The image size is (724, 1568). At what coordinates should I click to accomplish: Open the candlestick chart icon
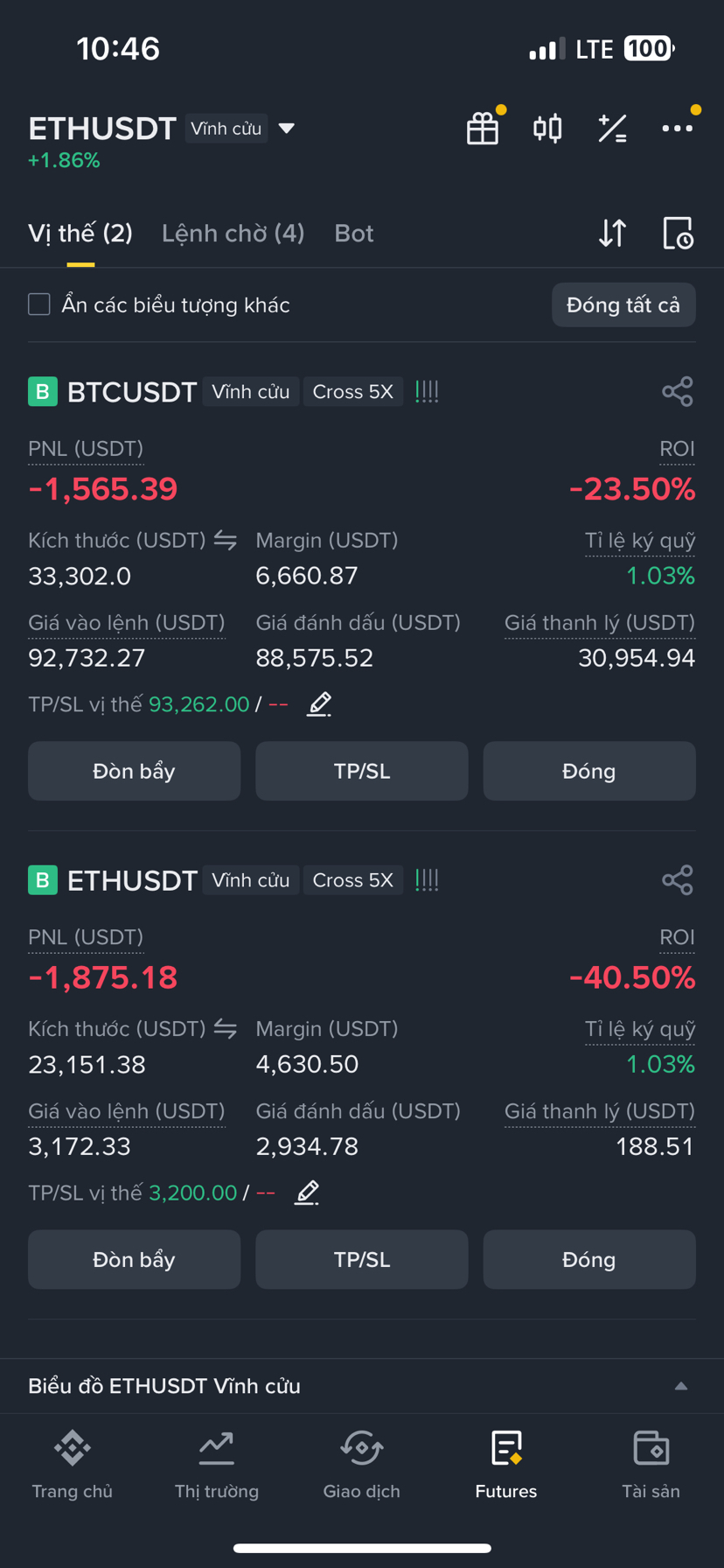[x=547, y=129]
